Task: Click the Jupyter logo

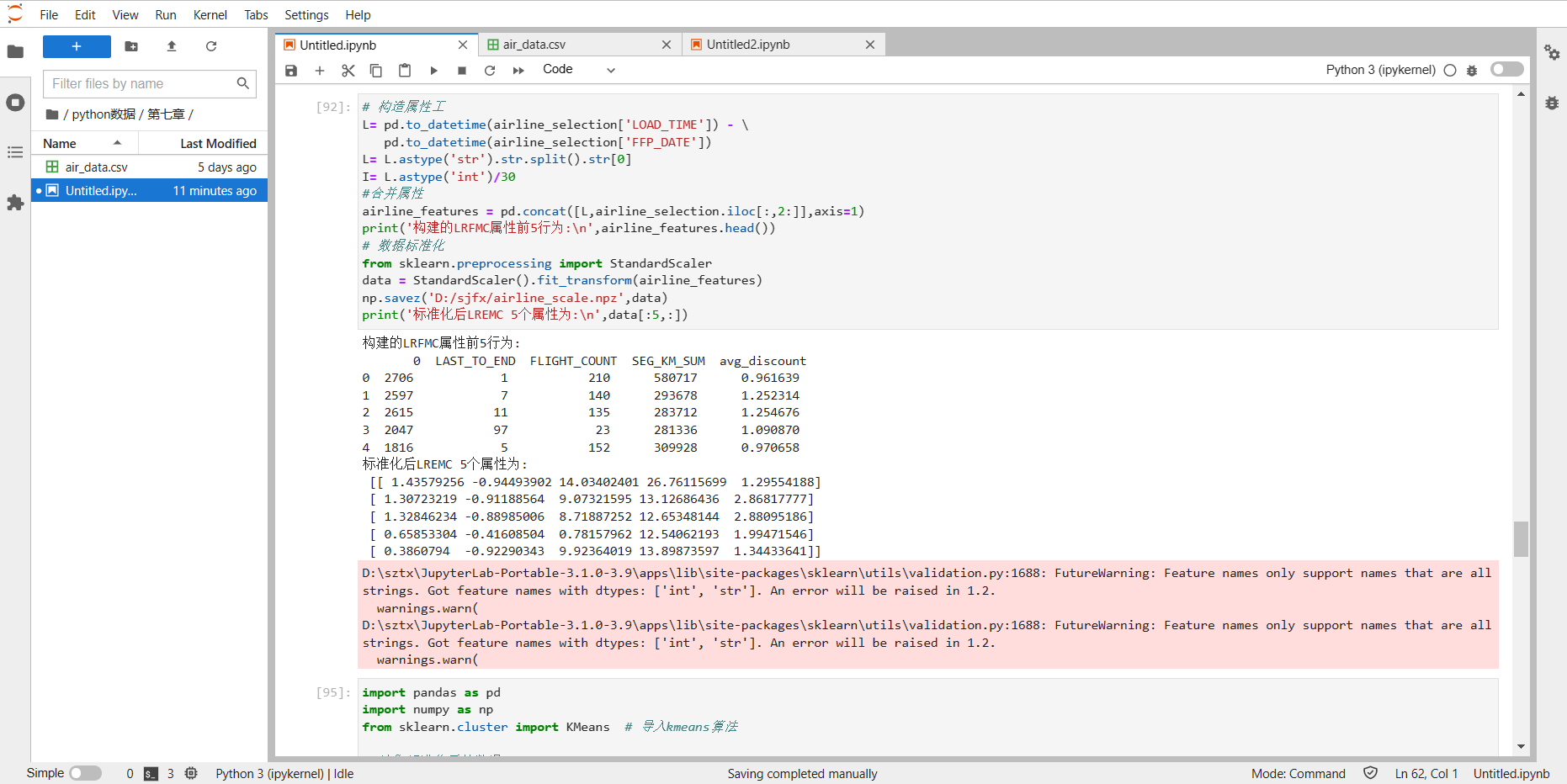Action: [x=15, y=14]
